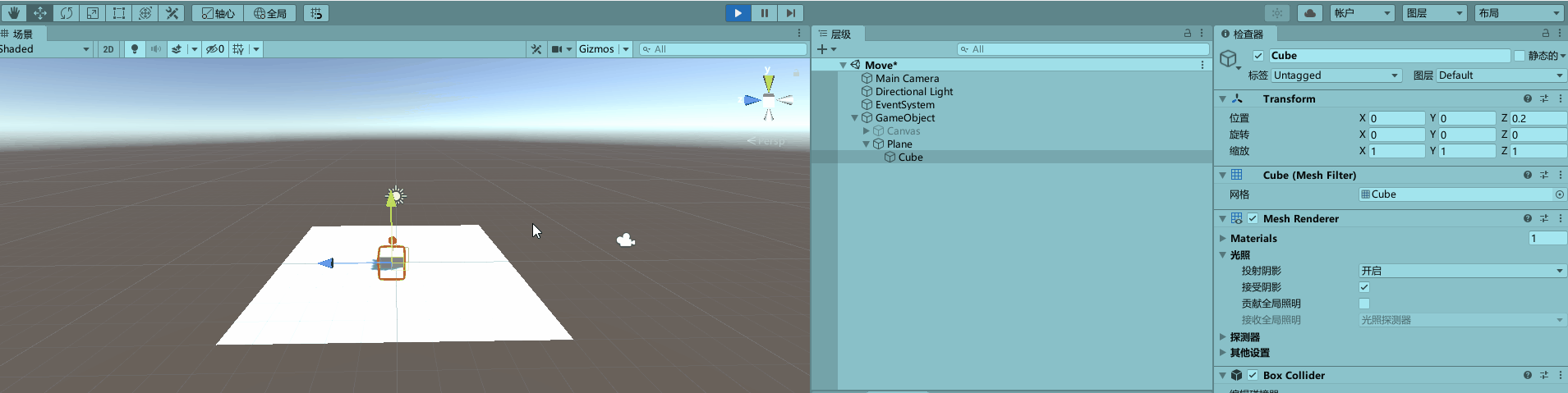Select the Rect transform tool

pos(118,13)
